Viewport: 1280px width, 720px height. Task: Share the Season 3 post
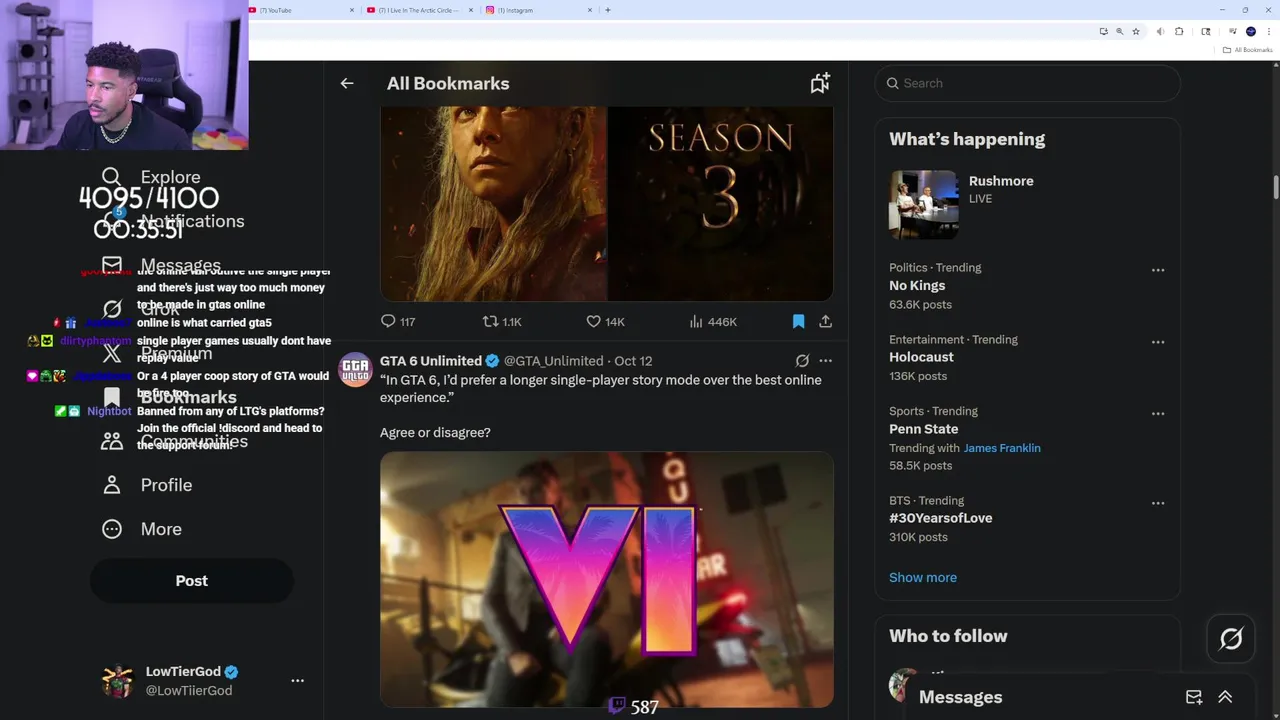coord(825,321)
